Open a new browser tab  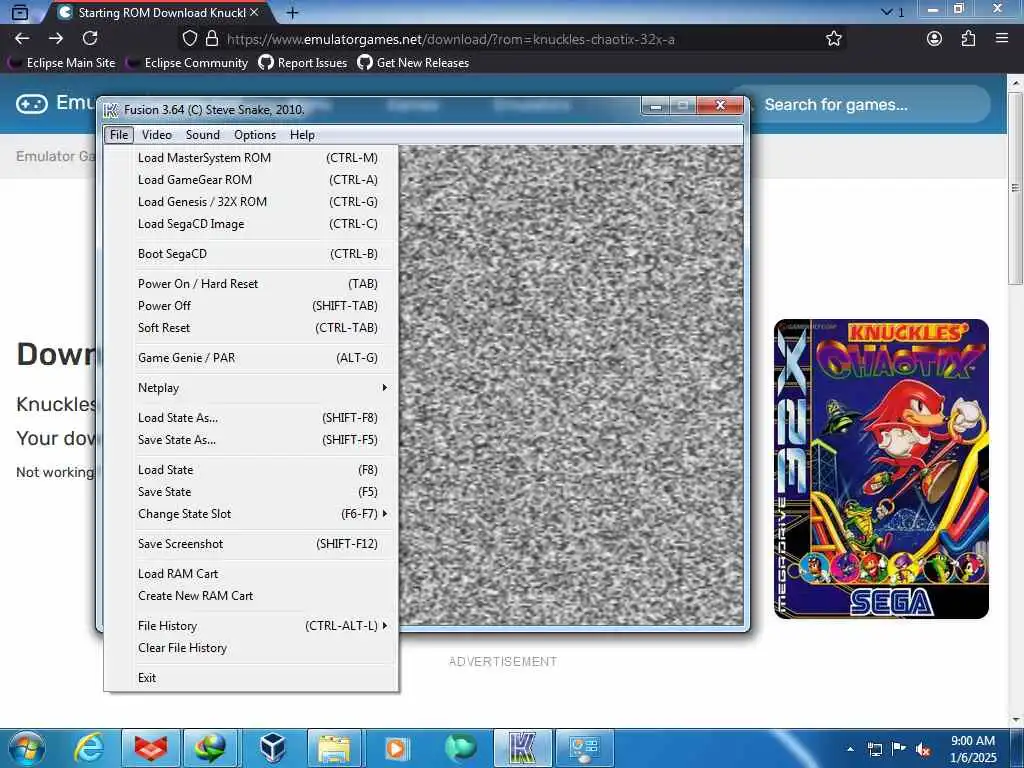pyautogui.click(x=293, y=12)
